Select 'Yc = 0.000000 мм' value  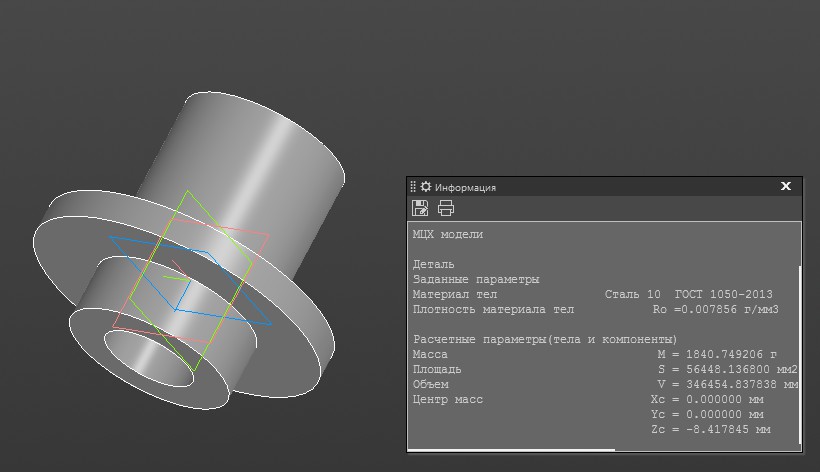707,415
